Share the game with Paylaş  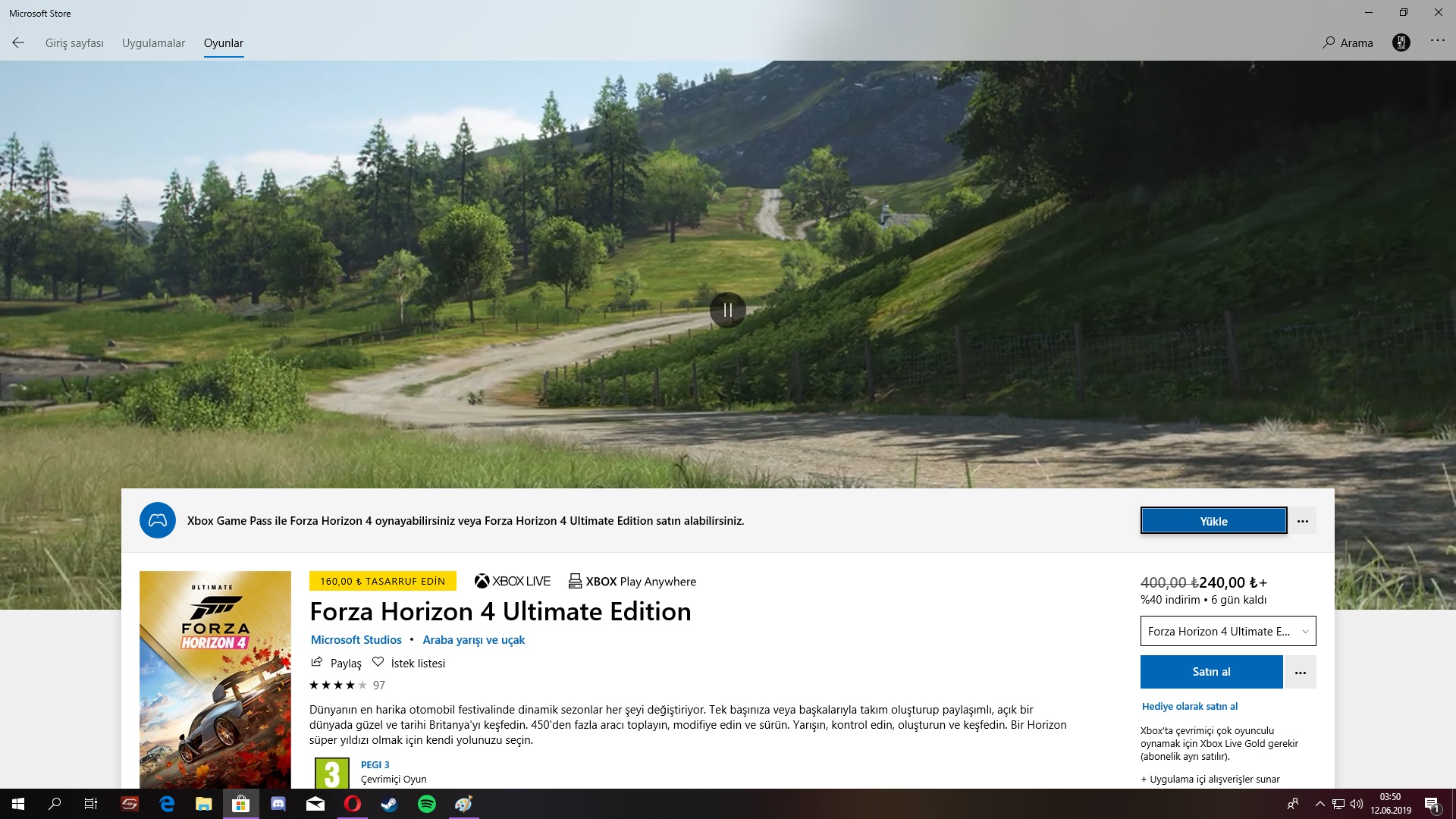pyautogui.click(x=337, y=663)
